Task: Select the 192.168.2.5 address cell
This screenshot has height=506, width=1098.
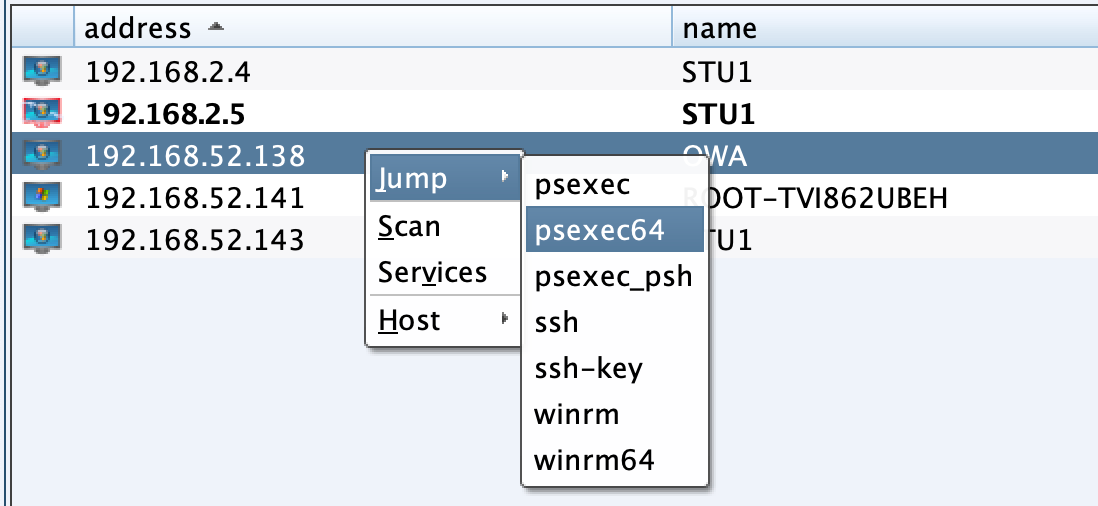Action: (x=165, y=114)
